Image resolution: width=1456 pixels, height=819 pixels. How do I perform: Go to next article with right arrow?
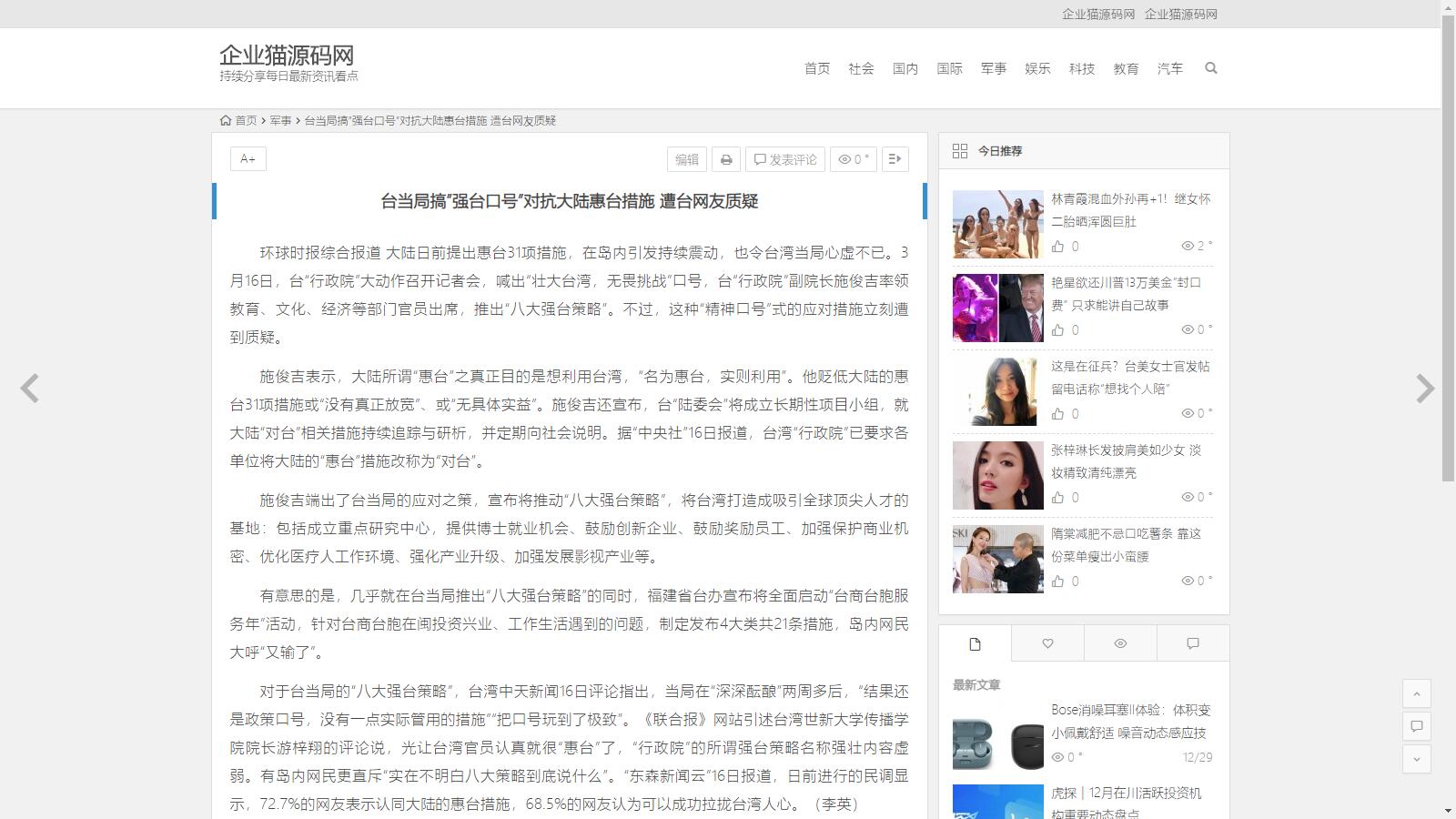[1424, 389]
